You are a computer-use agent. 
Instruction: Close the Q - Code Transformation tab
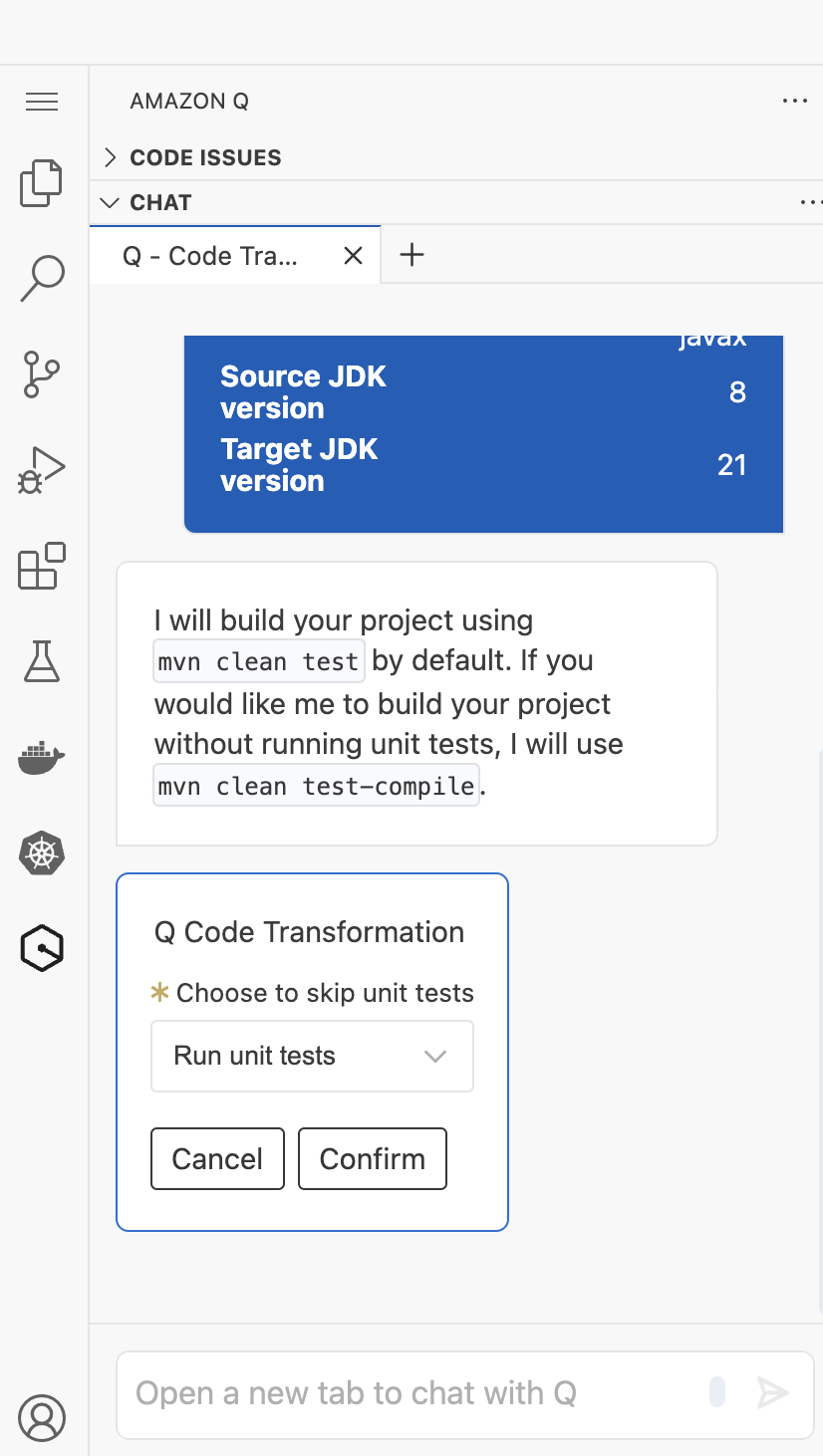[x=353, y=256]
